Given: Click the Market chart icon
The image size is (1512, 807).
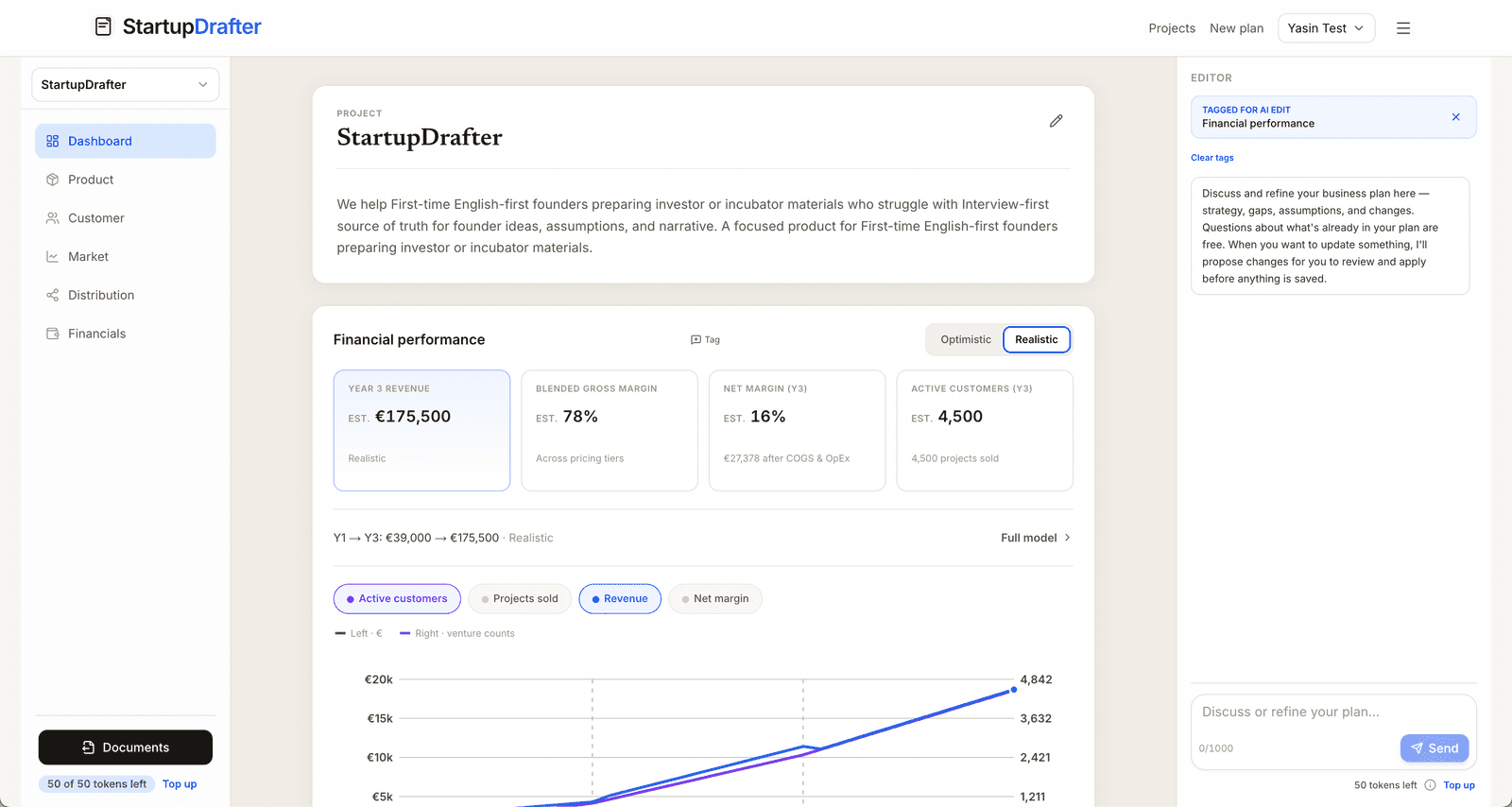Looking at the screenshot, I should coord(52,257).
